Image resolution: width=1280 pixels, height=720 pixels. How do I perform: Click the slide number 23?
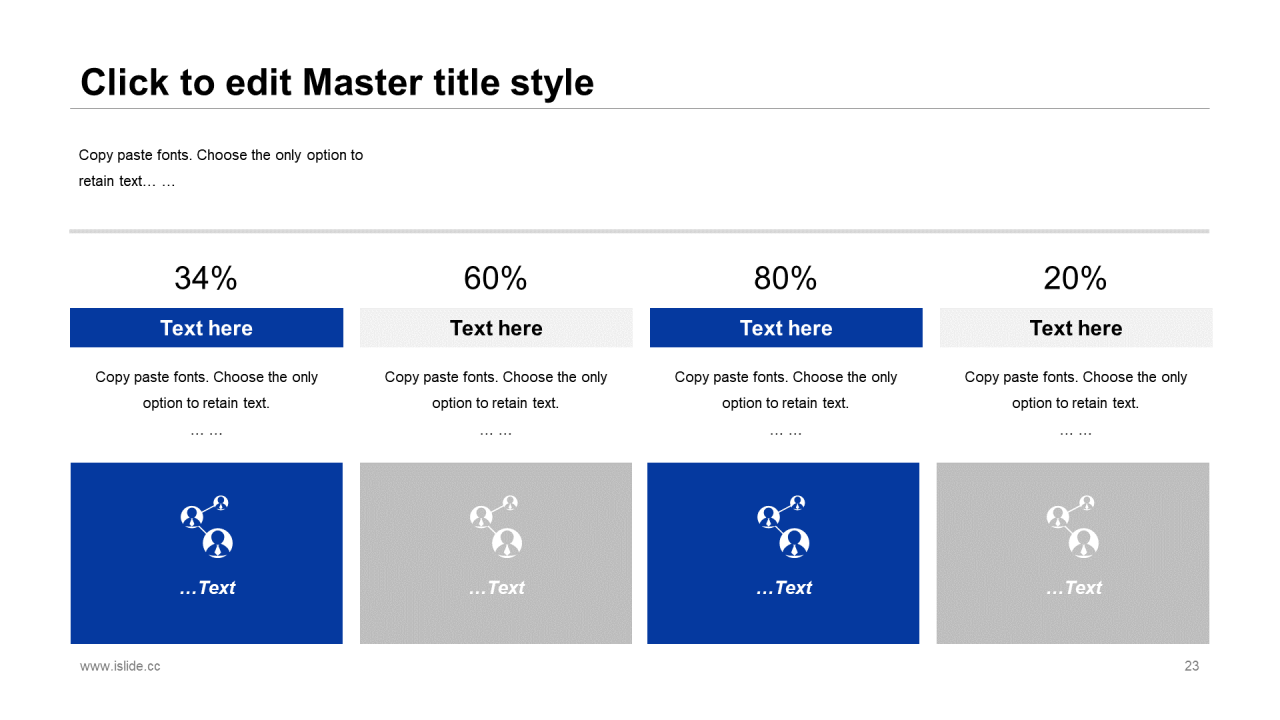pos(1191,666)
